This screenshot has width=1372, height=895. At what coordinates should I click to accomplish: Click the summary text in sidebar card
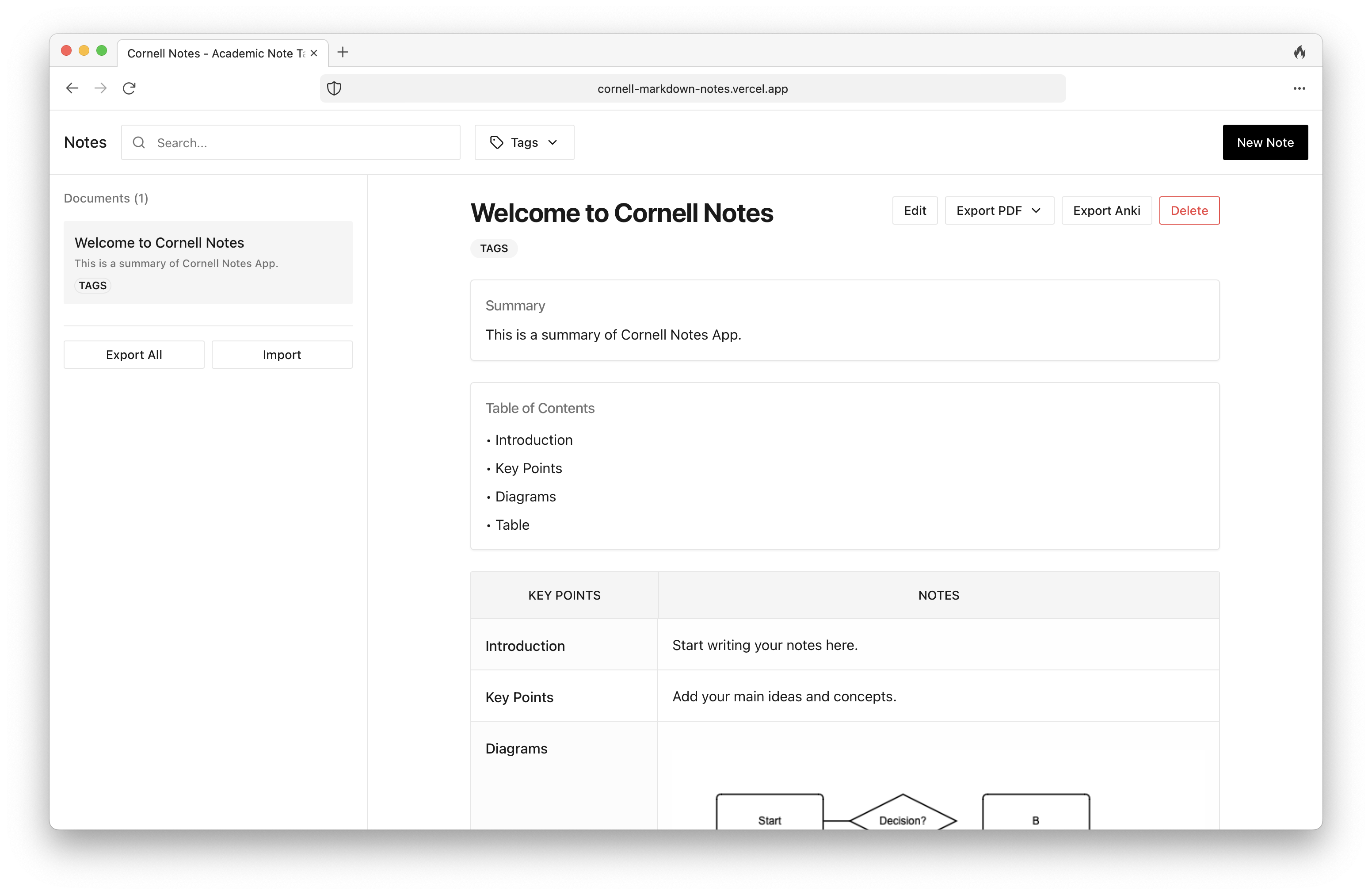pos(176,264)
